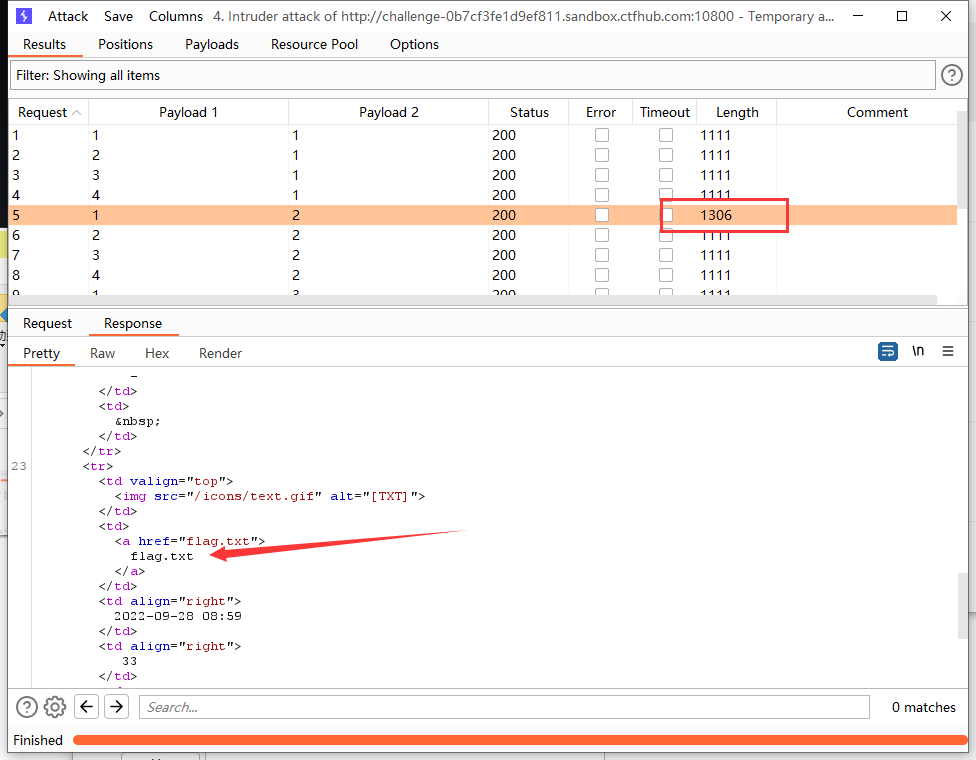The image size is (976, 760).
Task: Click /icons/text.gif src value in response
Action: coord(255,496)
